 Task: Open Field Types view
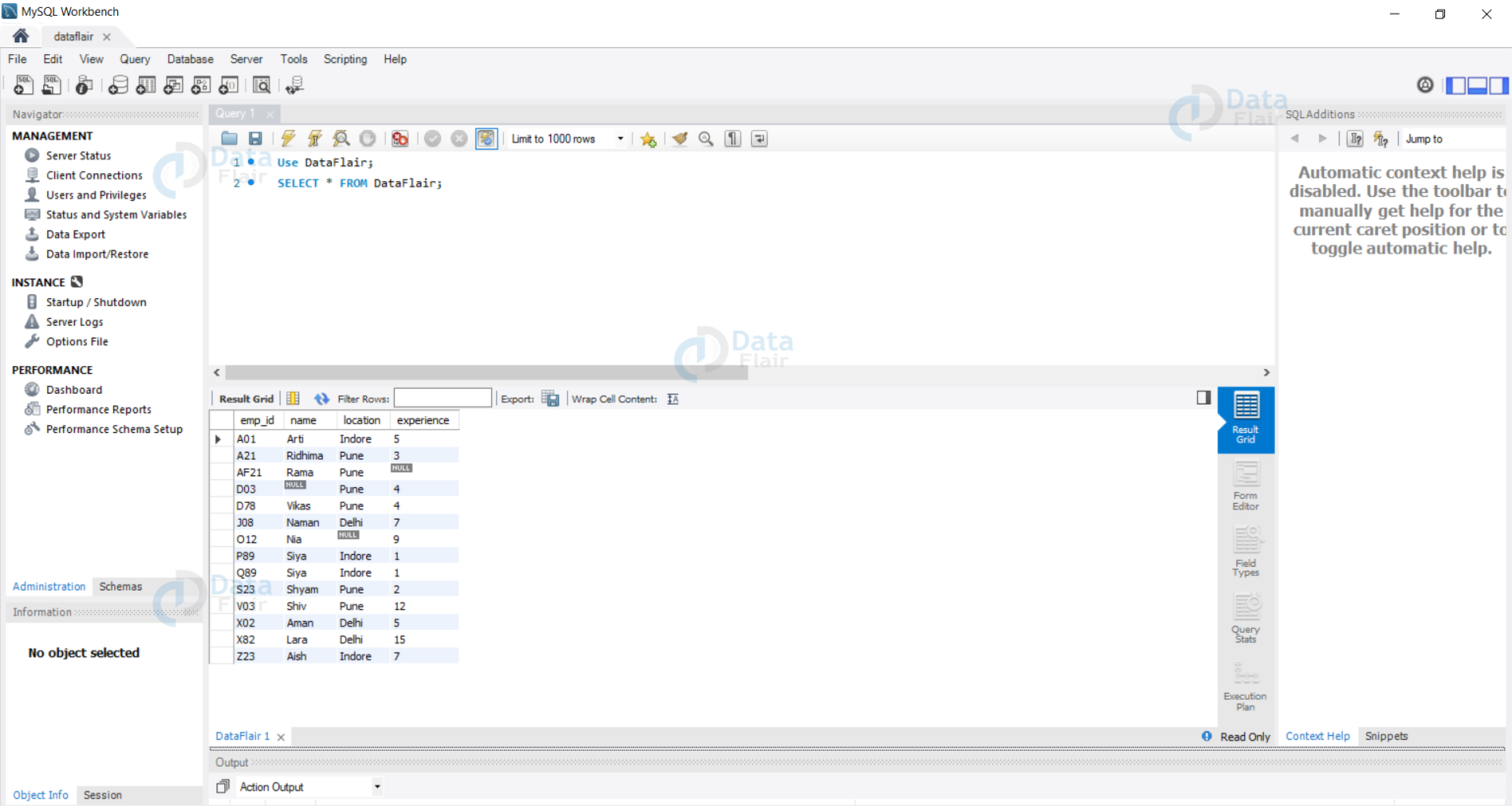point(1245,552)
